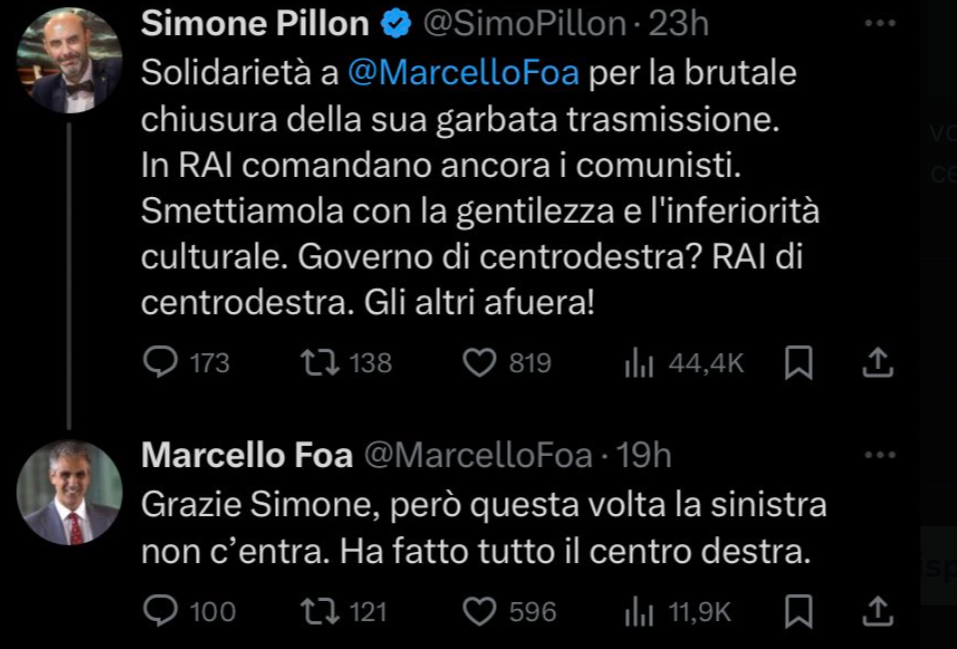The width and height of the screenshot is (957, 649).
Task: Retweet Marcello Foa's reply
Action: tap(323, 610)
